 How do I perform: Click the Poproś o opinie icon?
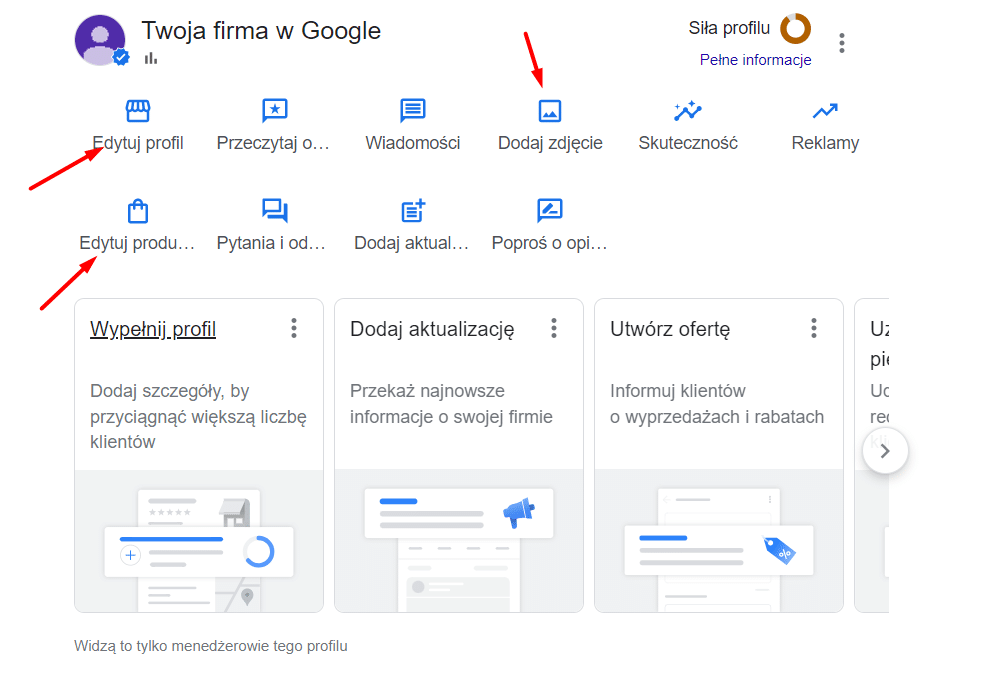[550, 211]
